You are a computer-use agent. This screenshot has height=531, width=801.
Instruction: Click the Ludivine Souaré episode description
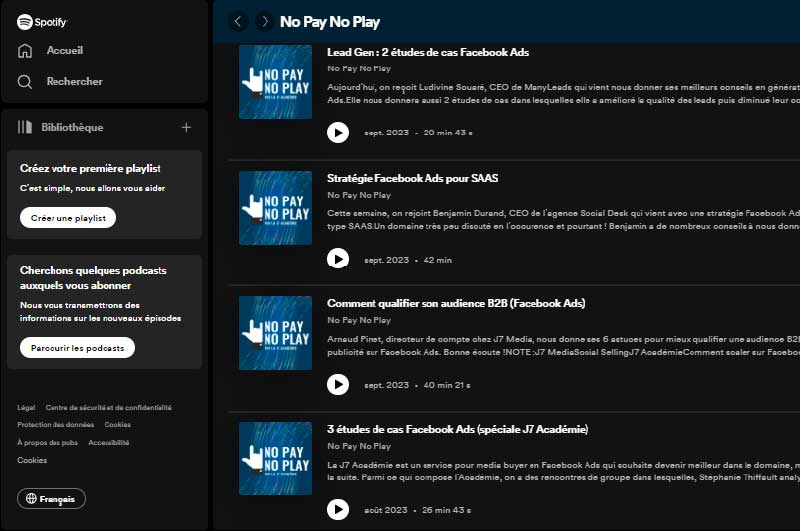click(563, 94)
